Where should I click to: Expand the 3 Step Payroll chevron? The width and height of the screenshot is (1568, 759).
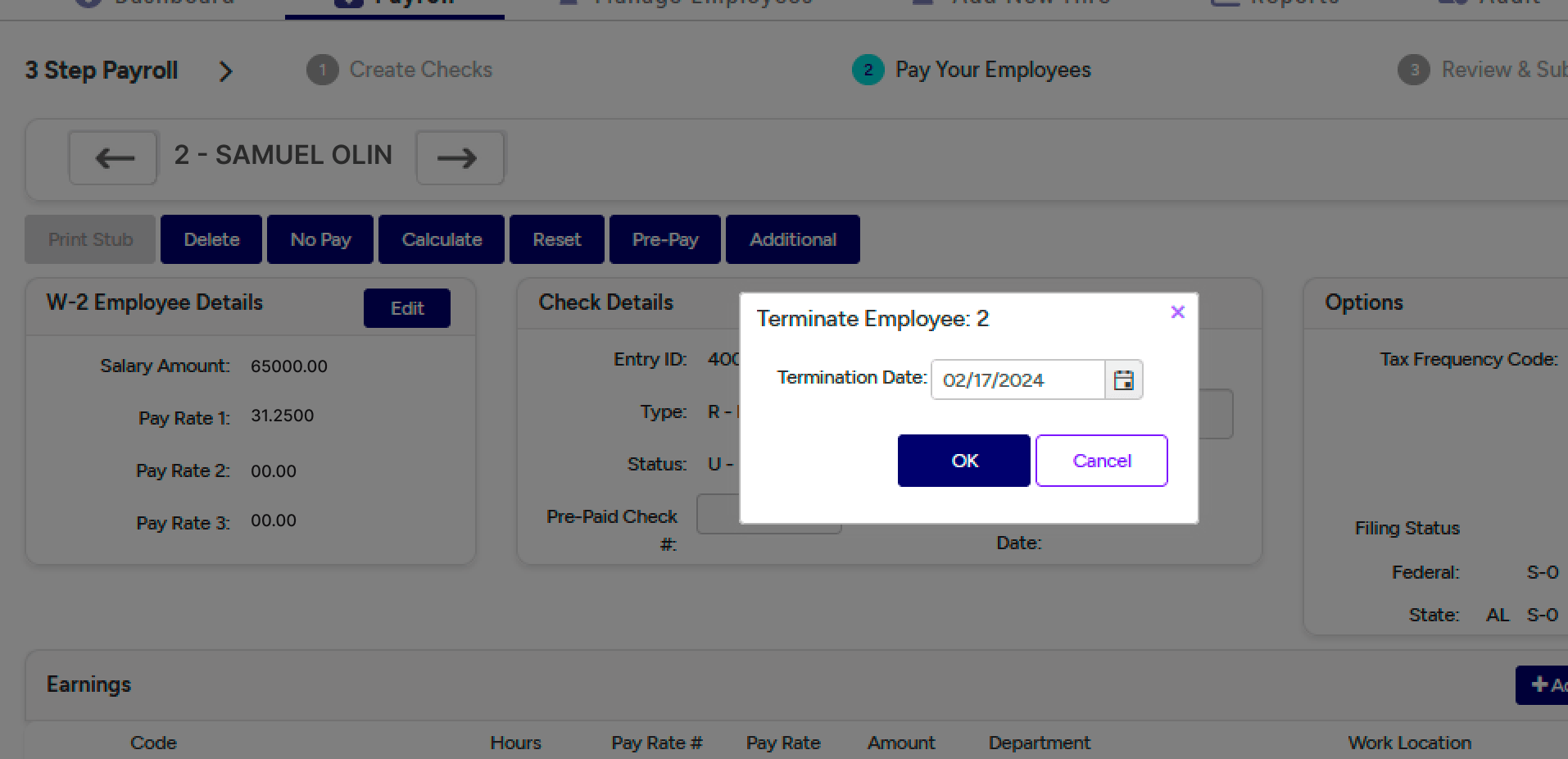click(225, 71)
